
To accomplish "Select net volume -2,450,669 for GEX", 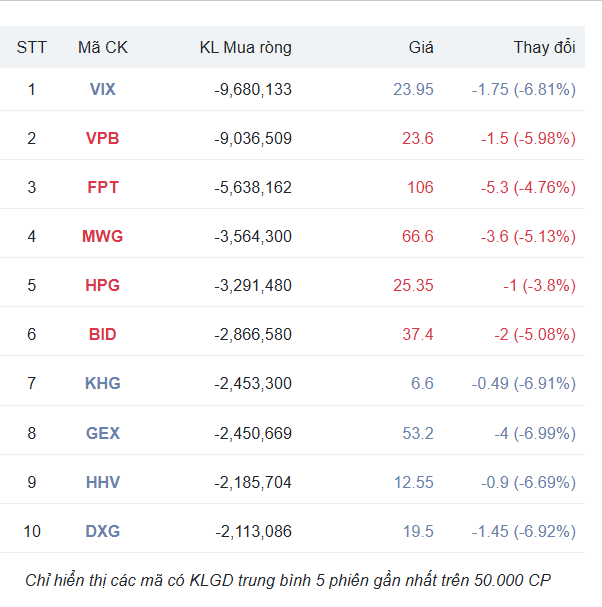I will pos(253,434).
